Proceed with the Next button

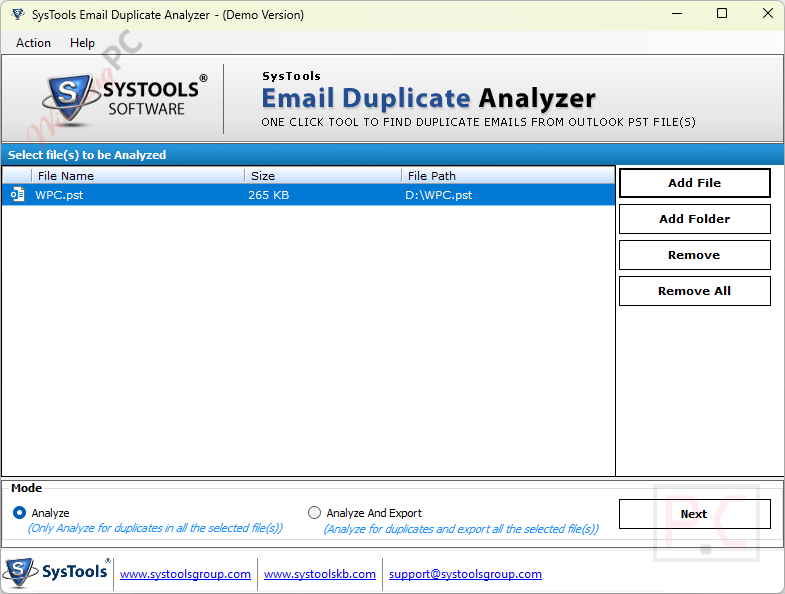(694, 514)
